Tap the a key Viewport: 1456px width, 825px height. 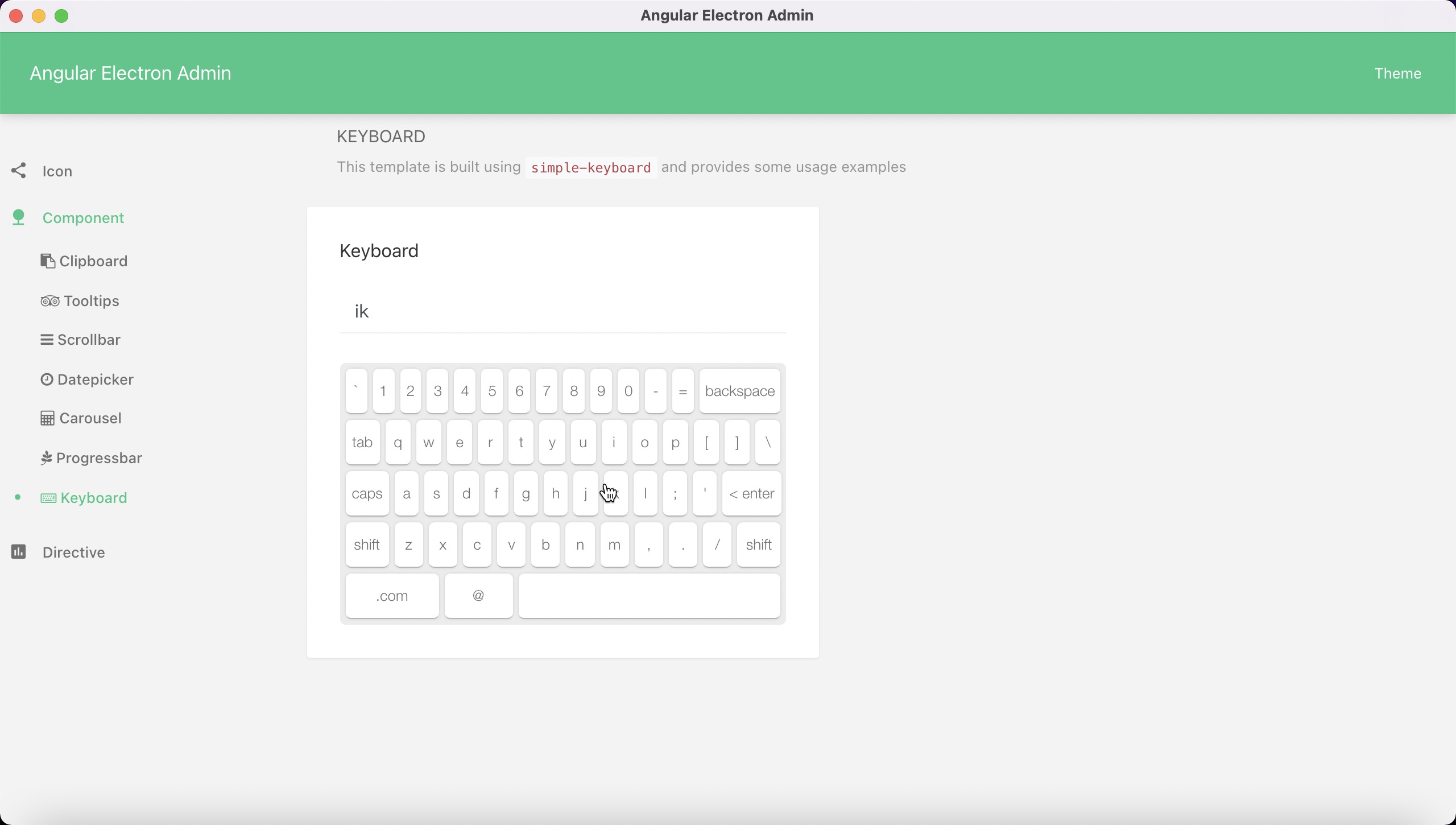point(407,493)
